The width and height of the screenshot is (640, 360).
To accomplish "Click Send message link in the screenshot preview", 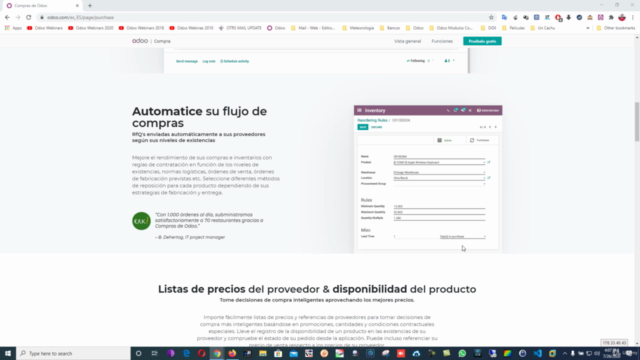I will pos(187,61).
